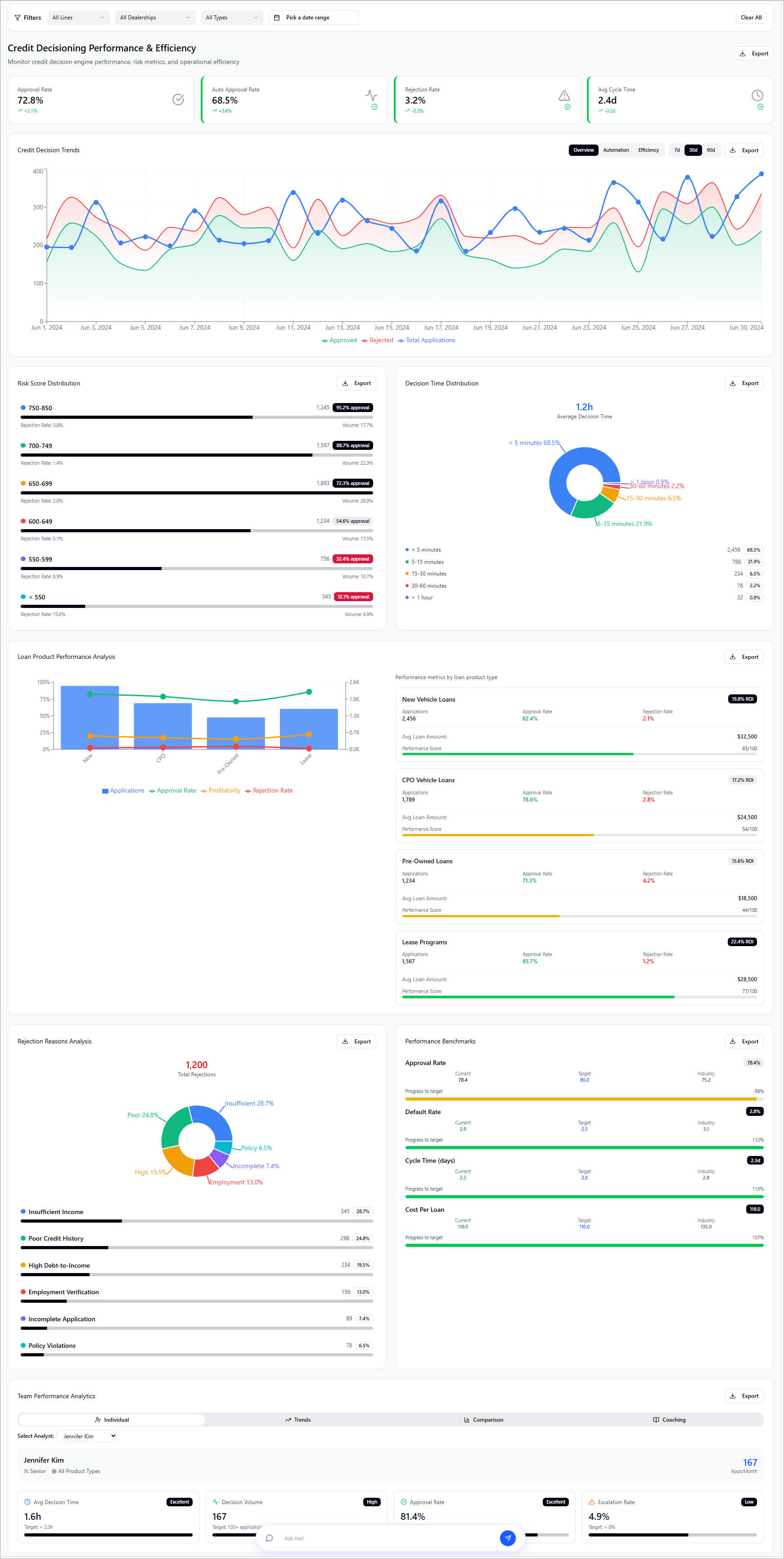Screen dimensions: 784x1559
Task: Click the 750-850 risk score progress bar
Action: click(197, 417)
